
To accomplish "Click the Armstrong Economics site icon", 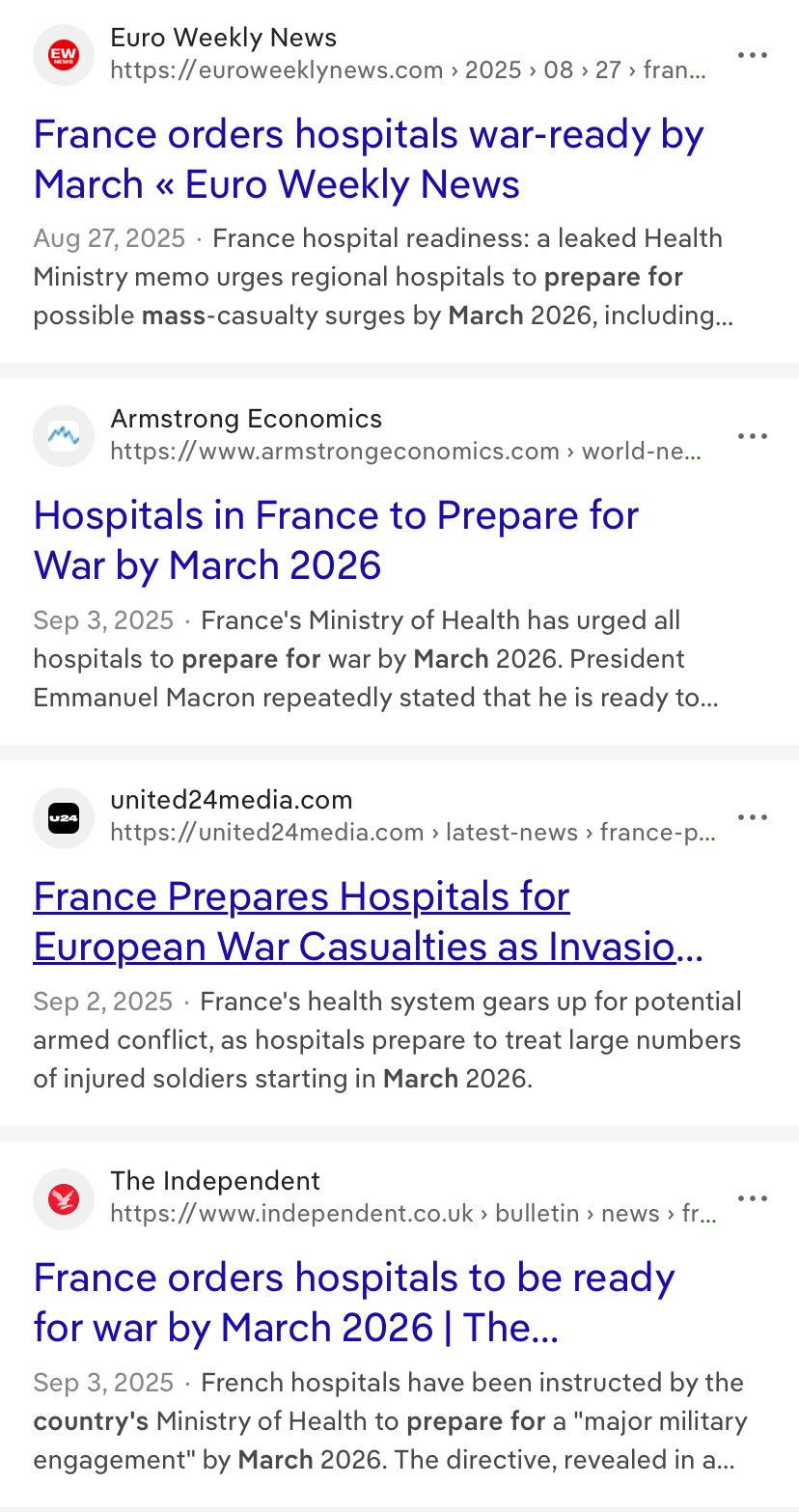I will pyautogui.click(x=64, y=436).
